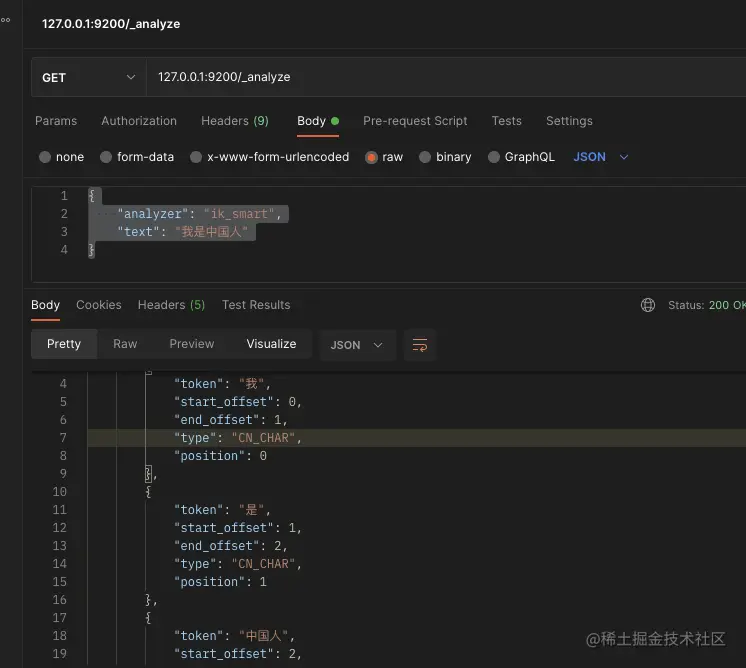
Task: Select the raw body radio button
Action: coord(371,157)
